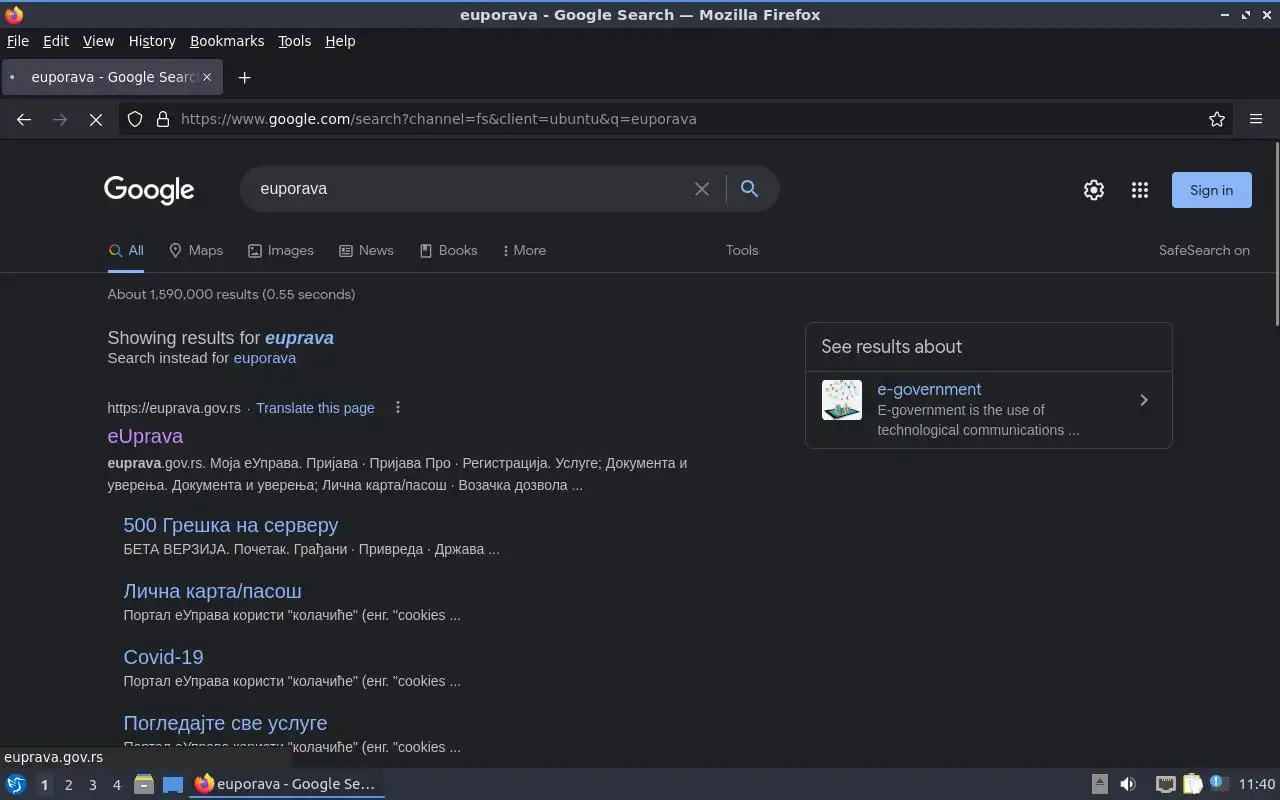
Task: Open Погледајте све услуге sitelink
Action: [x=225, y=723]
